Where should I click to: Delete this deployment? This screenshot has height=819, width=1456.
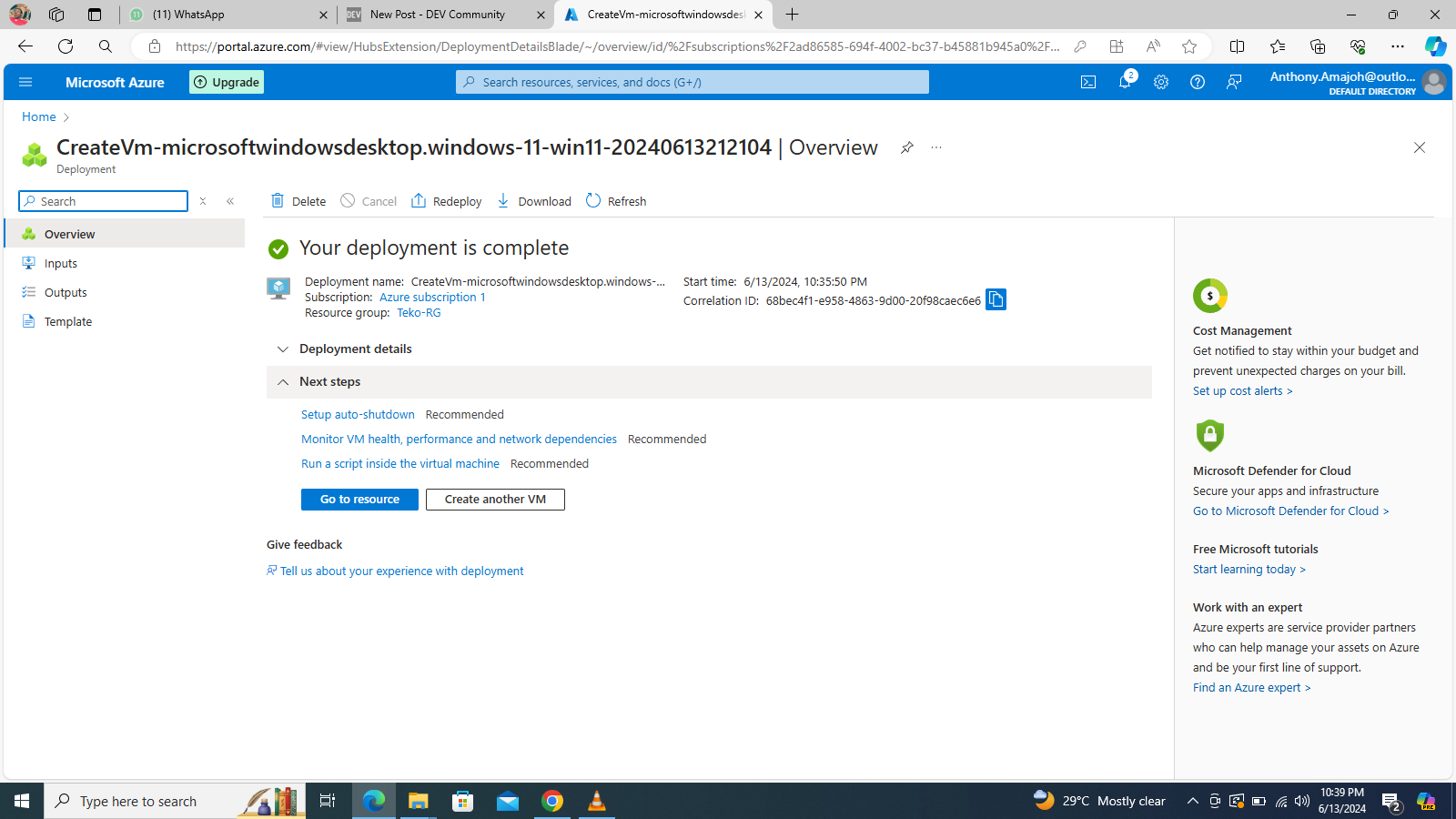click(298, 201)
